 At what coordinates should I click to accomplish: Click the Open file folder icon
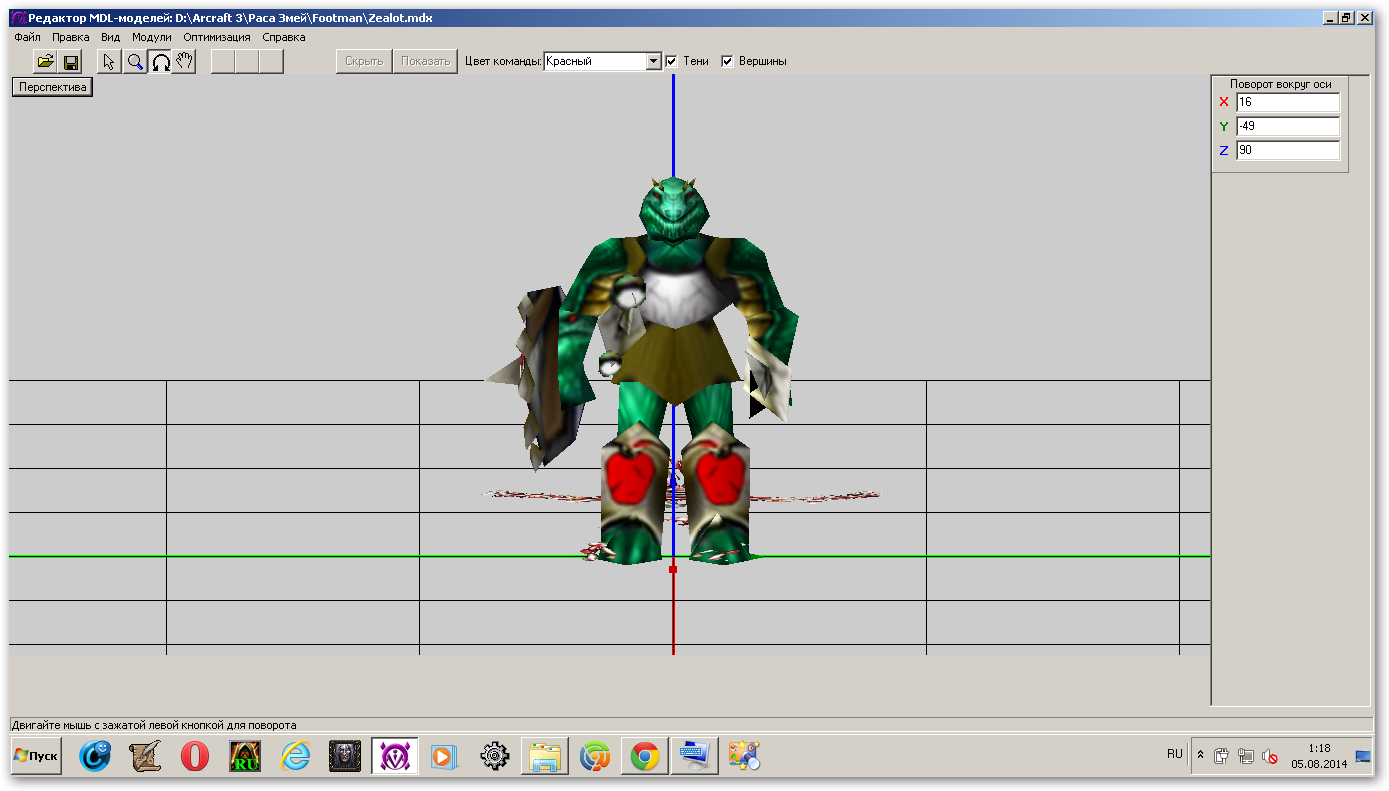point(45,62)
